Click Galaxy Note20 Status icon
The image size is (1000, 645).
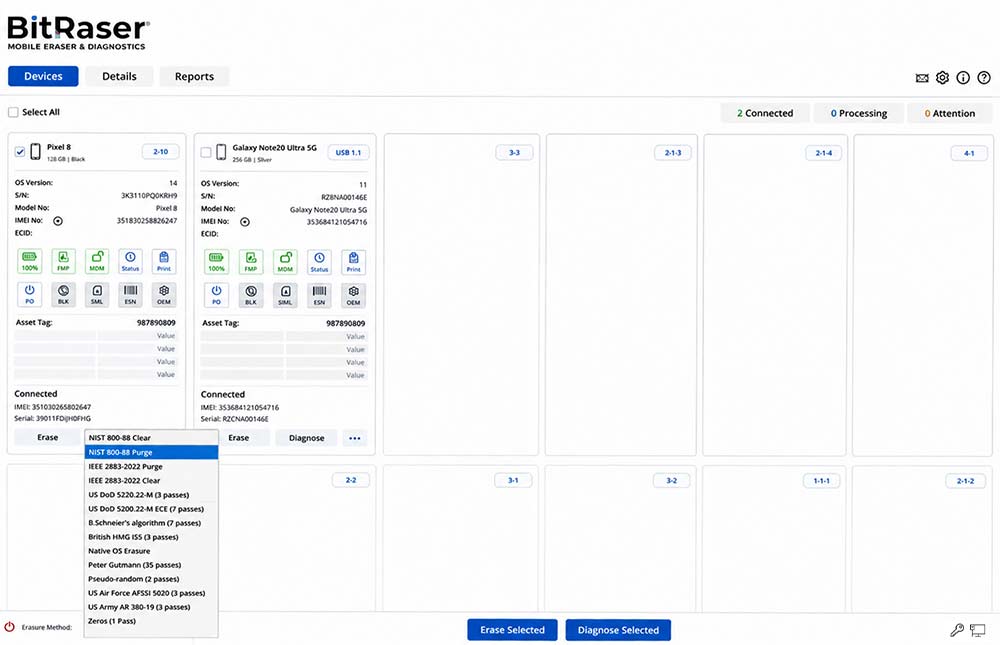pyautogui.click(x=319, y=262)
